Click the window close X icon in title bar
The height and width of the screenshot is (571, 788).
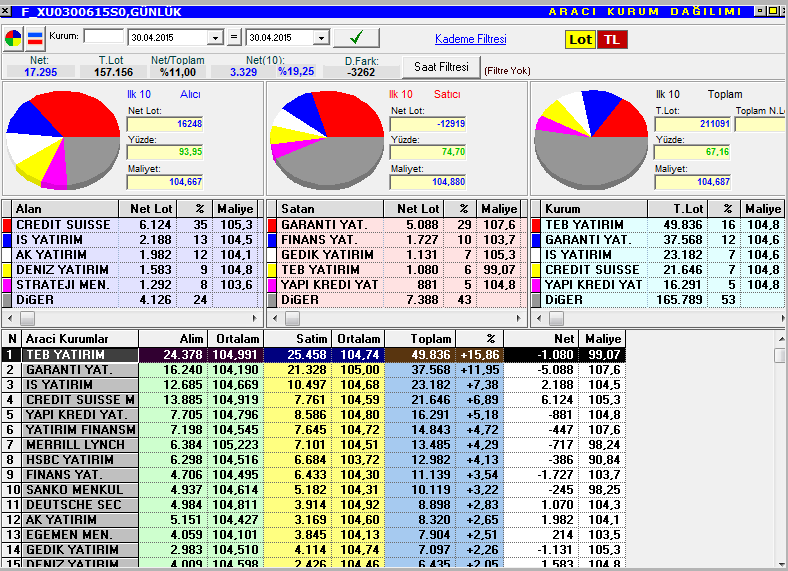[x=6, y=11]
